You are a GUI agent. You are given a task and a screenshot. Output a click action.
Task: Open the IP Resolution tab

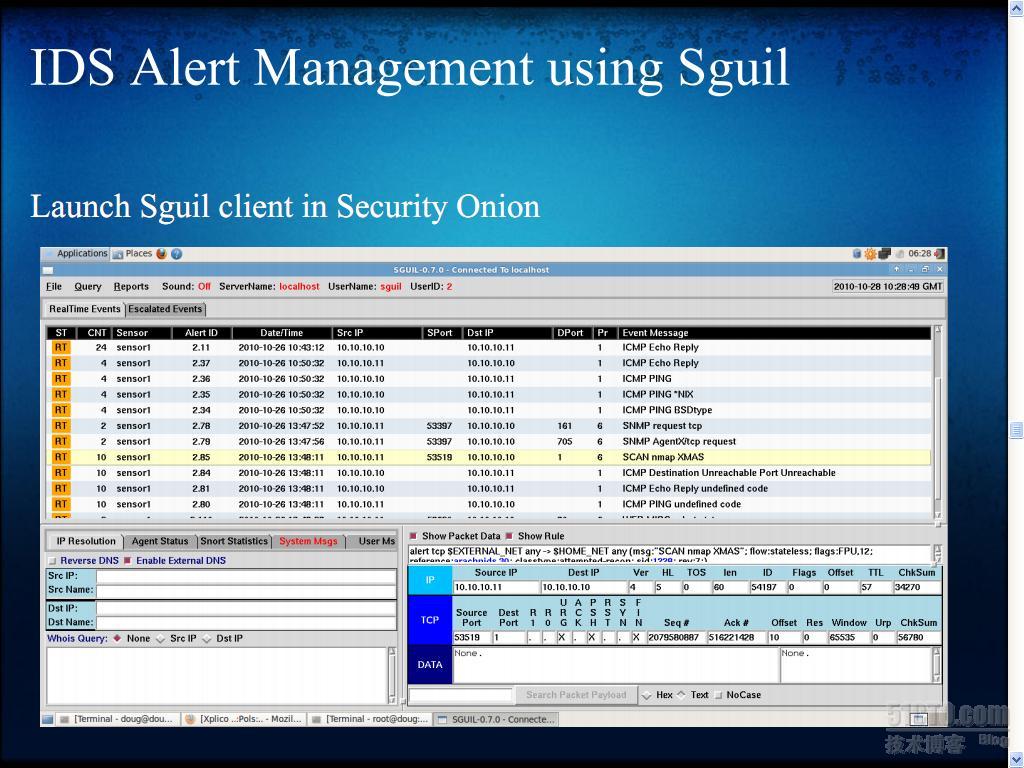[86, 541]
